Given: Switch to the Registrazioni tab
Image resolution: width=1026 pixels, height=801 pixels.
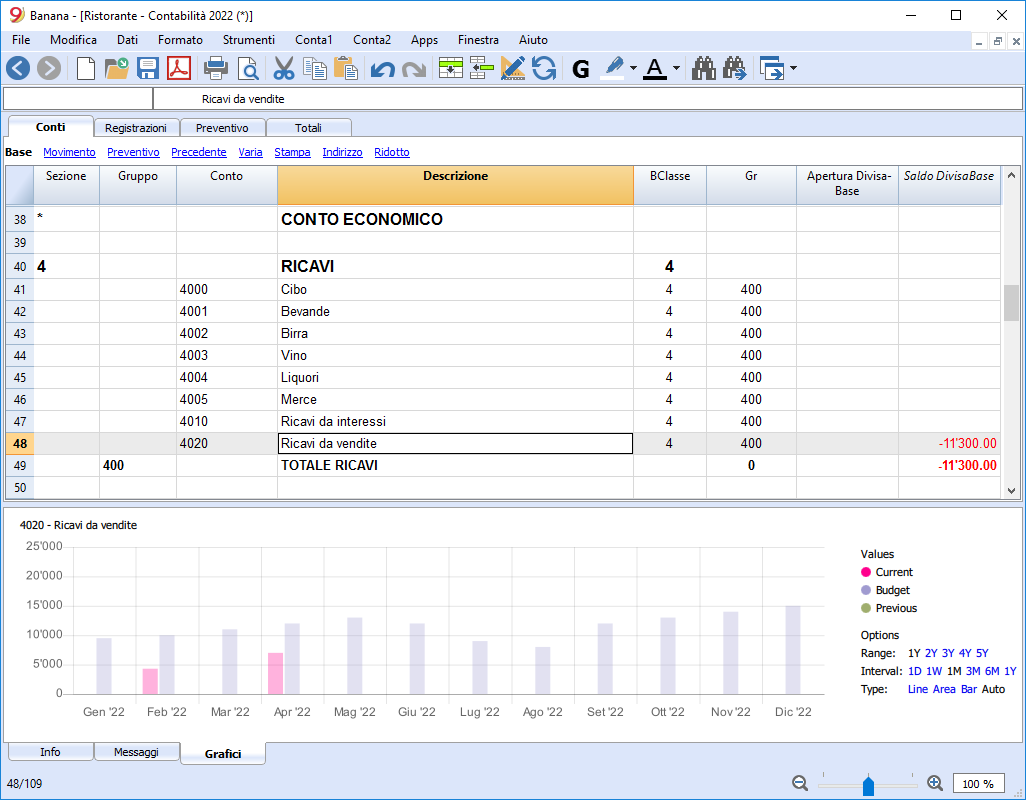Looking at the screenshot, I should coord(135,128).
